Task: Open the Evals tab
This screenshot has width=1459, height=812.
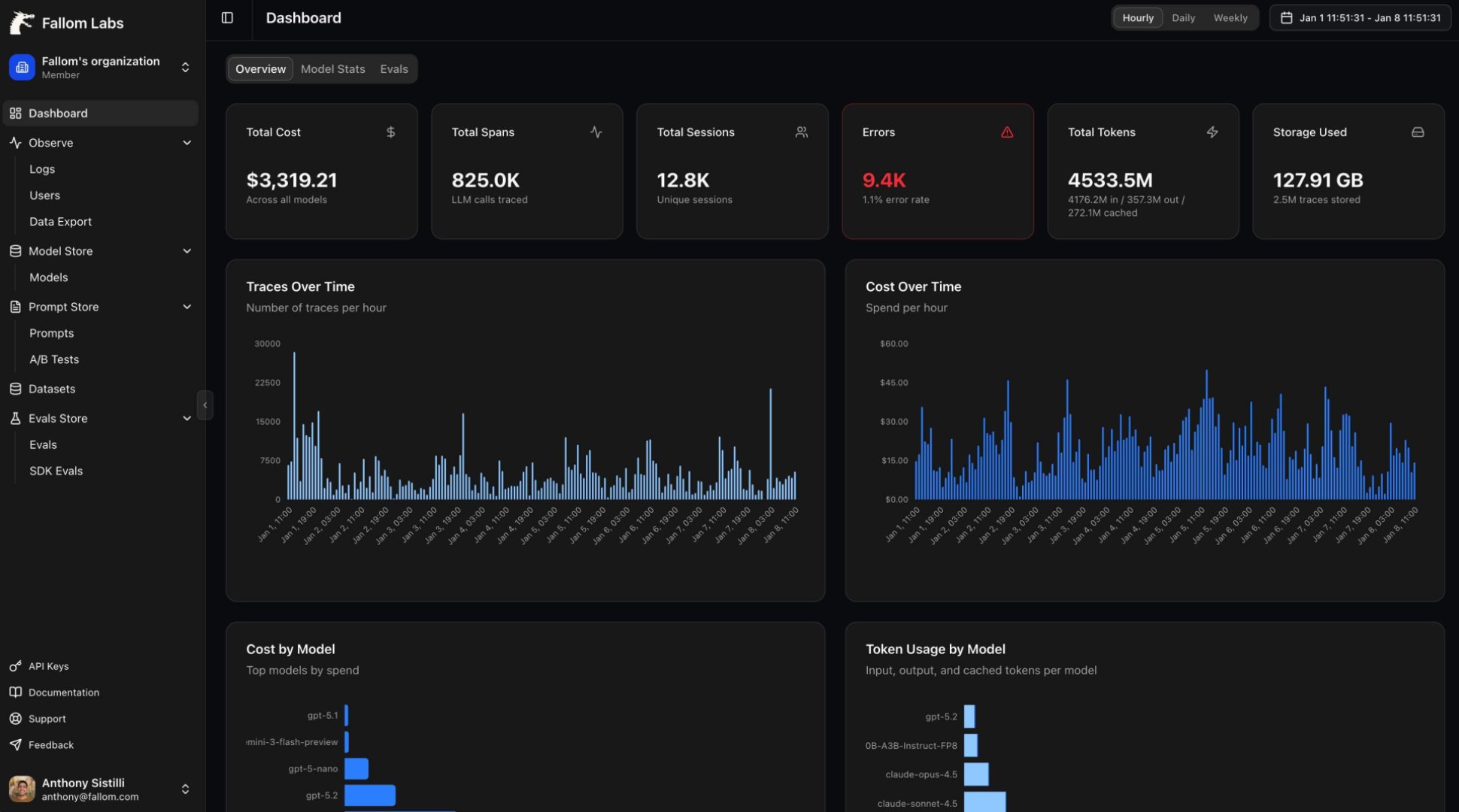Action: click(x=393, y=68)
